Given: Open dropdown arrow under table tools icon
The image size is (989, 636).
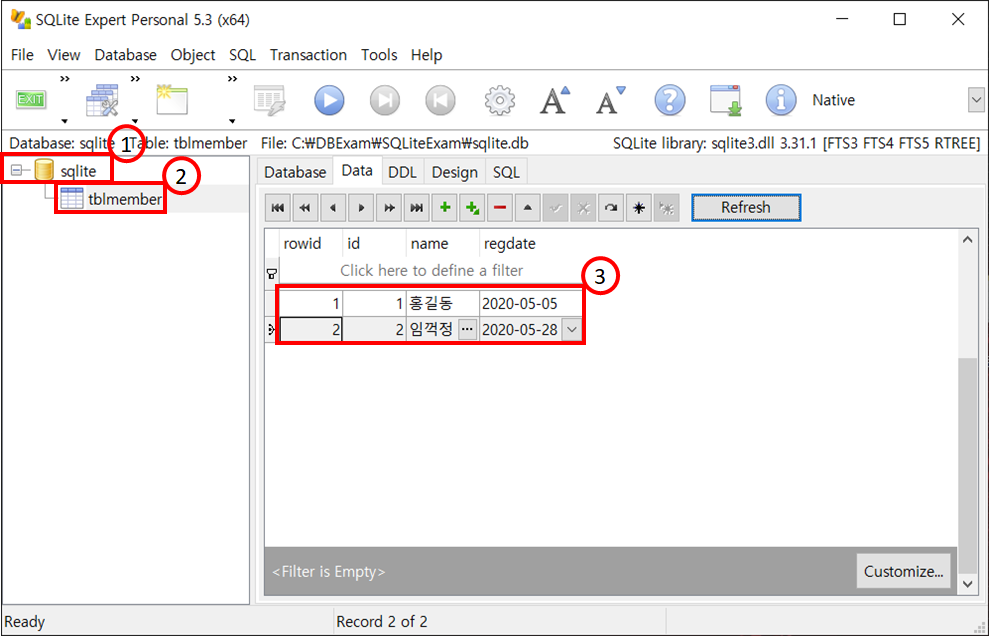Looking at the screenshot, I should [x=135, y=121].
